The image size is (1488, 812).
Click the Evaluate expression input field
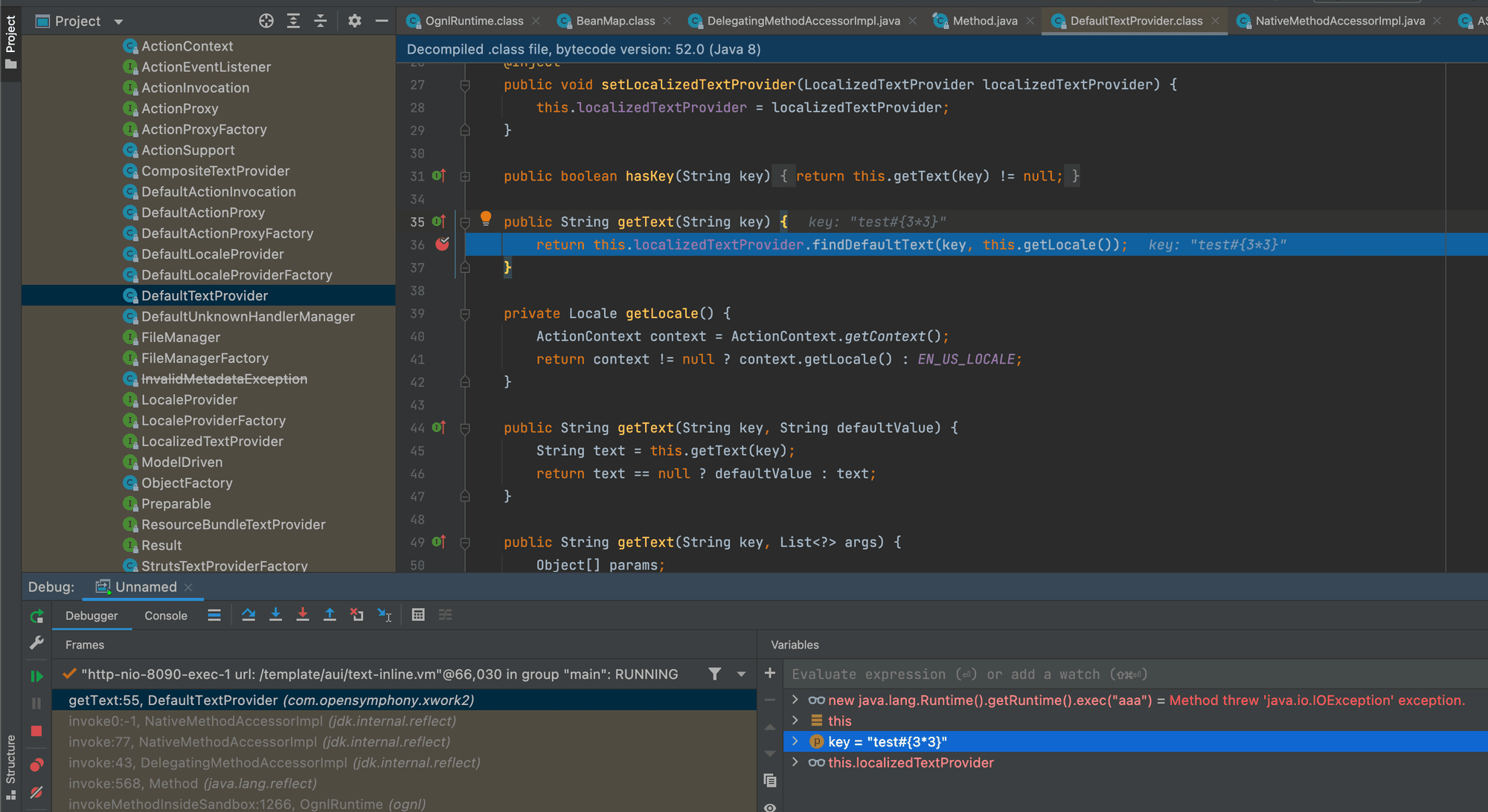967,674
